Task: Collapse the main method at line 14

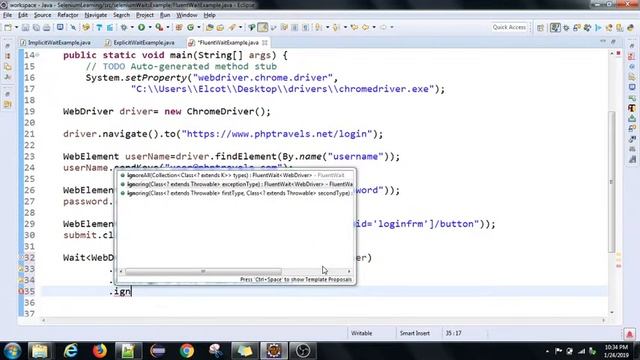Action: 38,55
